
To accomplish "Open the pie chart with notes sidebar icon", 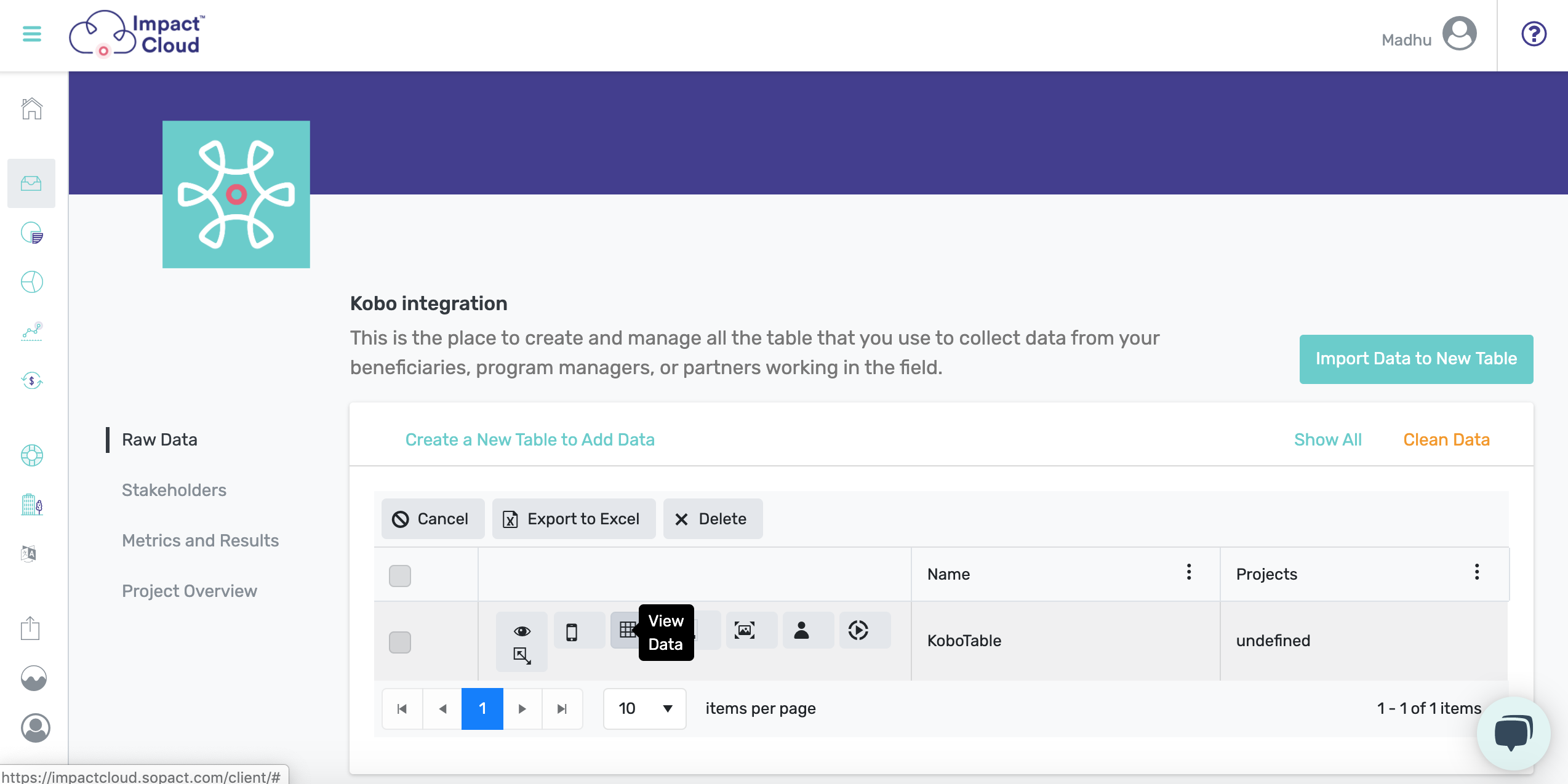I will tap(32, 233).
